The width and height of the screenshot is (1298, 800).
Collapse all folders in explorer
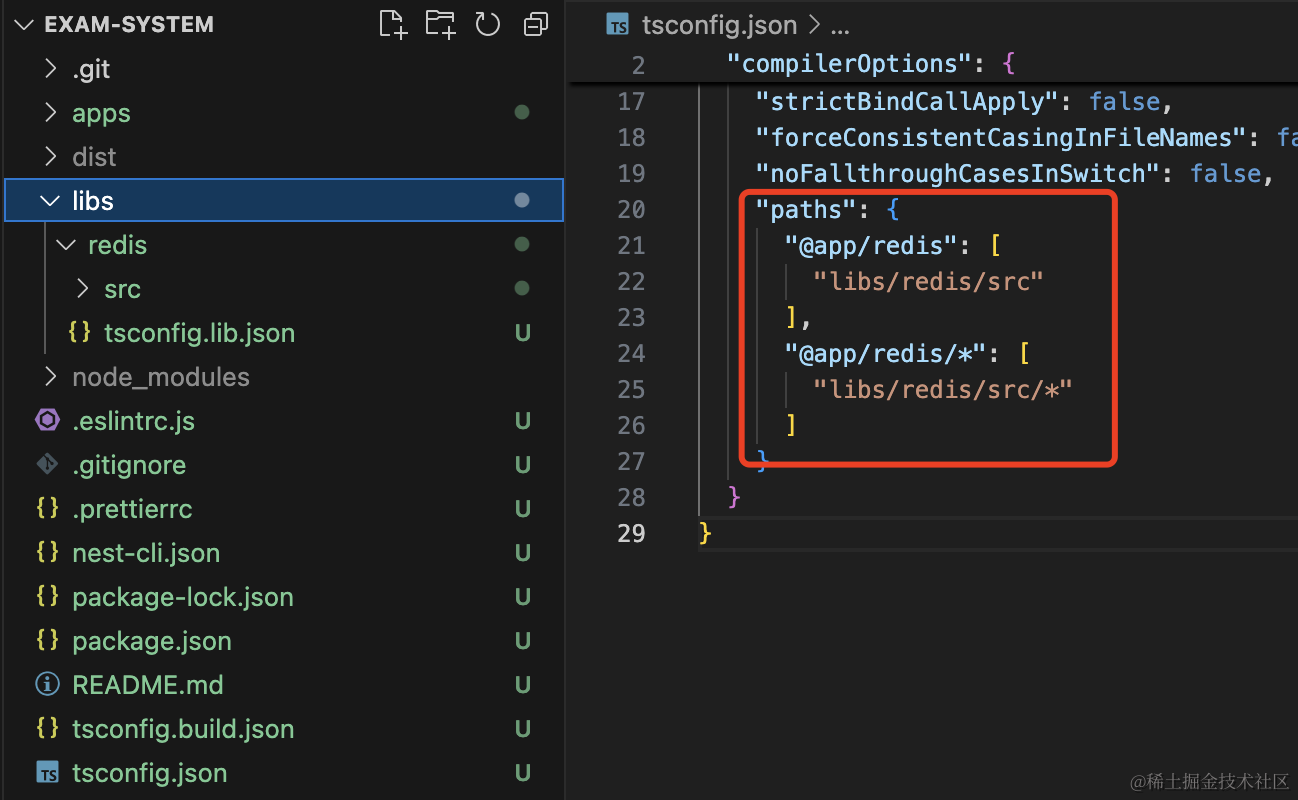pos(536,24)
